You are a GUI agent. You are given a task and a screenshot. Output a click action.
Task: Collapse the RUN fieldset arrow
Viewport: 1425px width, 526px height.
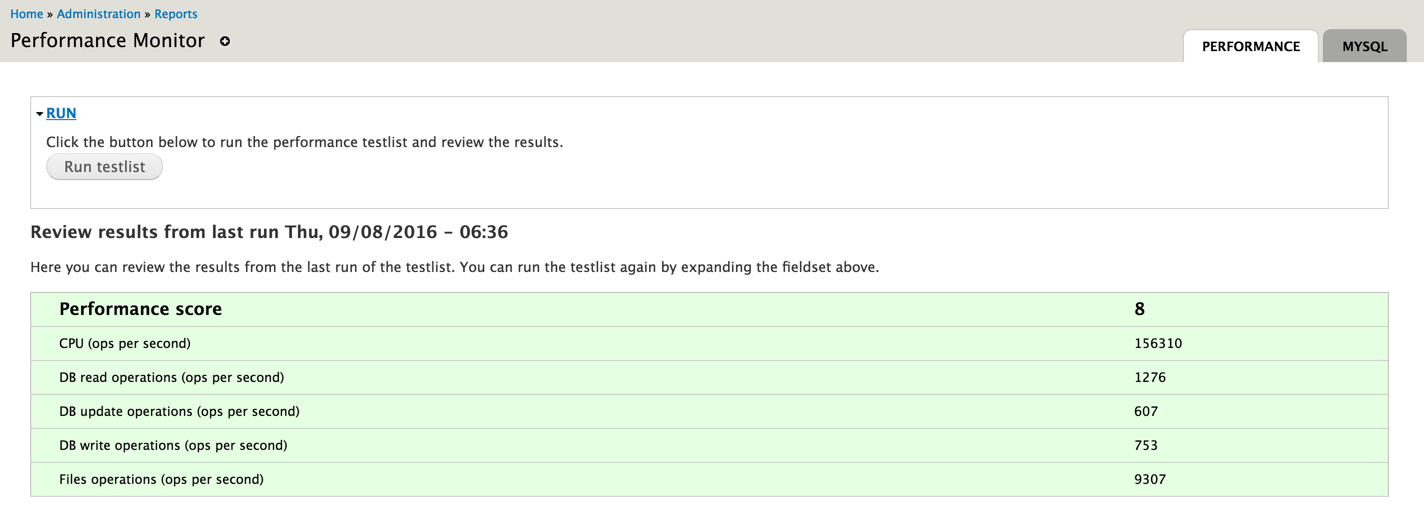coord(39,114)
